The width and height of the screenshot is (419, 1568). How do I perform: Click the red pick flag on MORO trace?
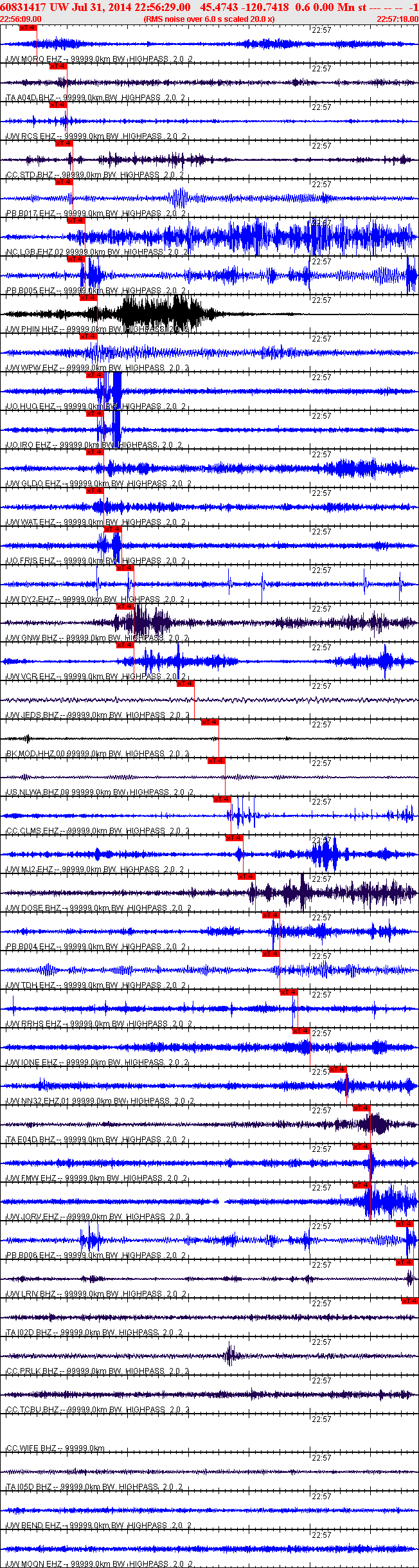pos(28,28)
